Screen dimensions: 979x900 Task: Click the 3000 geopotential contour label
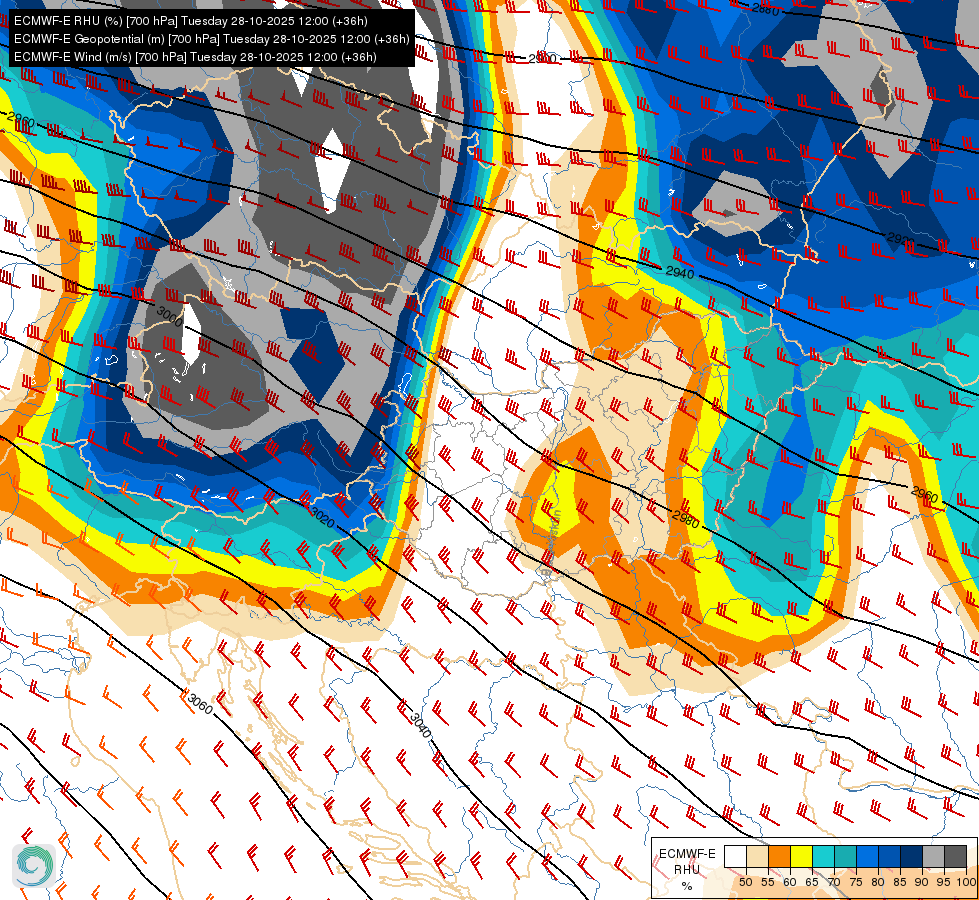(x=169, y=316)
